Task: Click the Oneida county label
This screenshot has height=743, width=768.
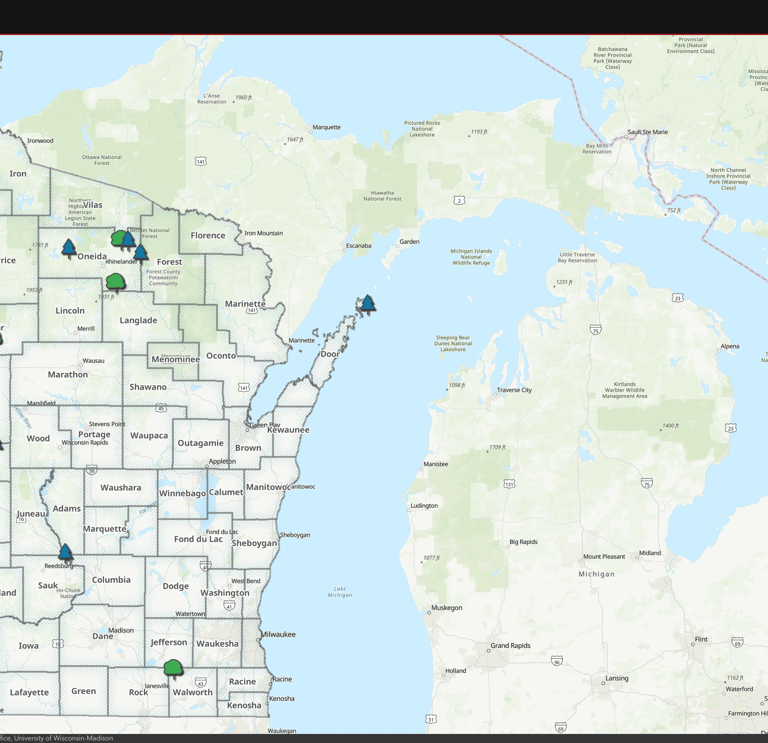Action: tap(92, 256)
